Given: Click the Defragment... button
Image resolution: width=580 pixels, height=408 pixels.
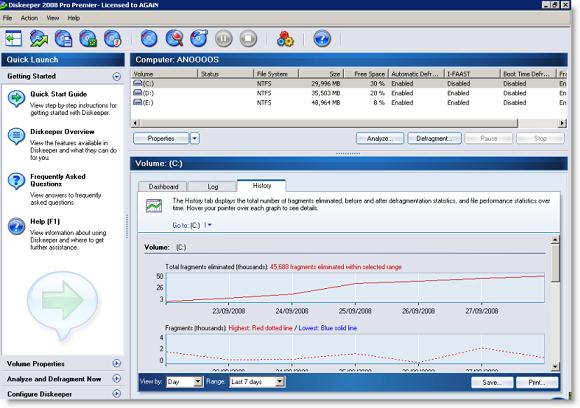Looking at the screenshot, I should coord(434,138).
